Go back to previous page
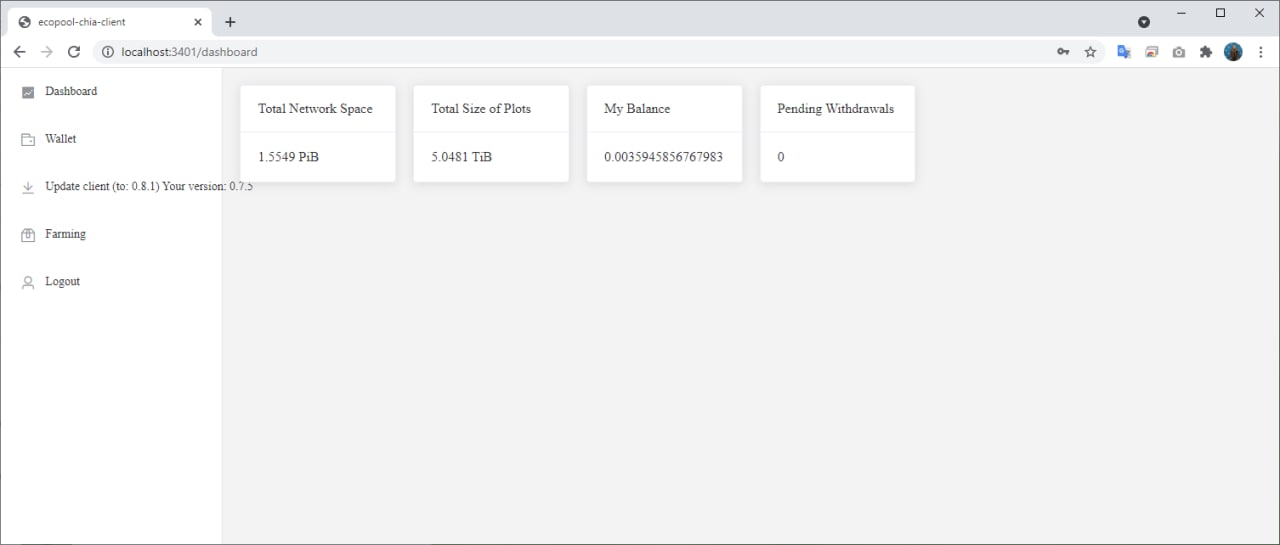 click(19, 52)
